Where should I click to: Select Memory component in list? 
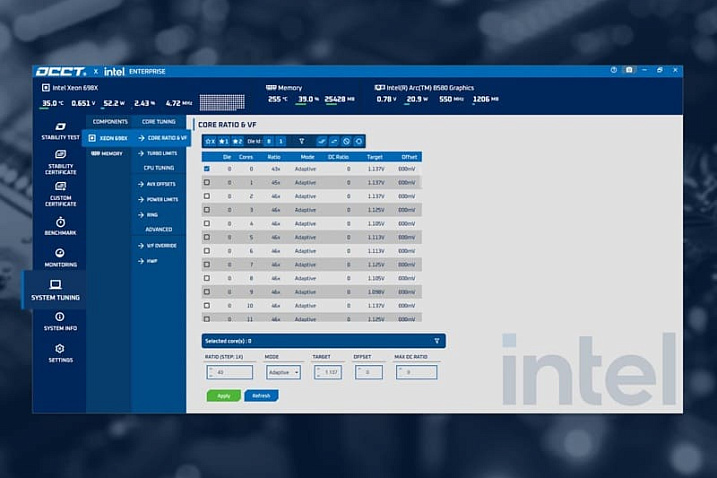[x=107, y=154]
